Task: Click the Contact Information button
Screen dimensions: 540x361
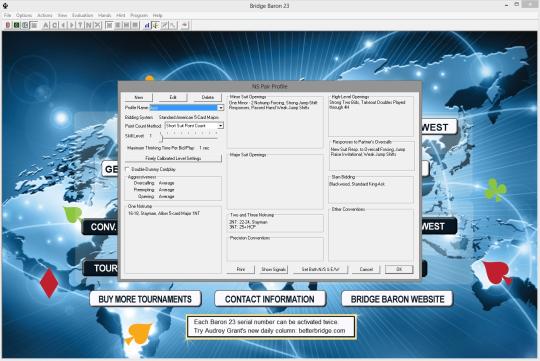Action: click(270, 299)
